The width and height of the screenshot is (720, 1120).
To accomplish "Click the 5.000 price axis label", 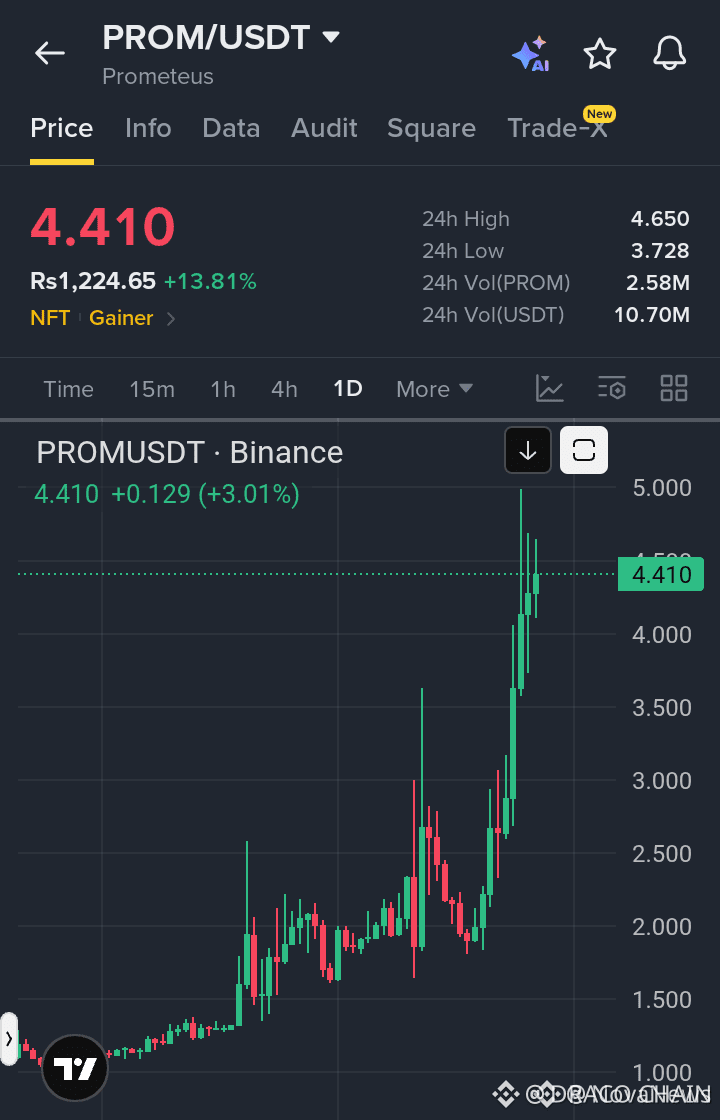I will click(661, 489).
